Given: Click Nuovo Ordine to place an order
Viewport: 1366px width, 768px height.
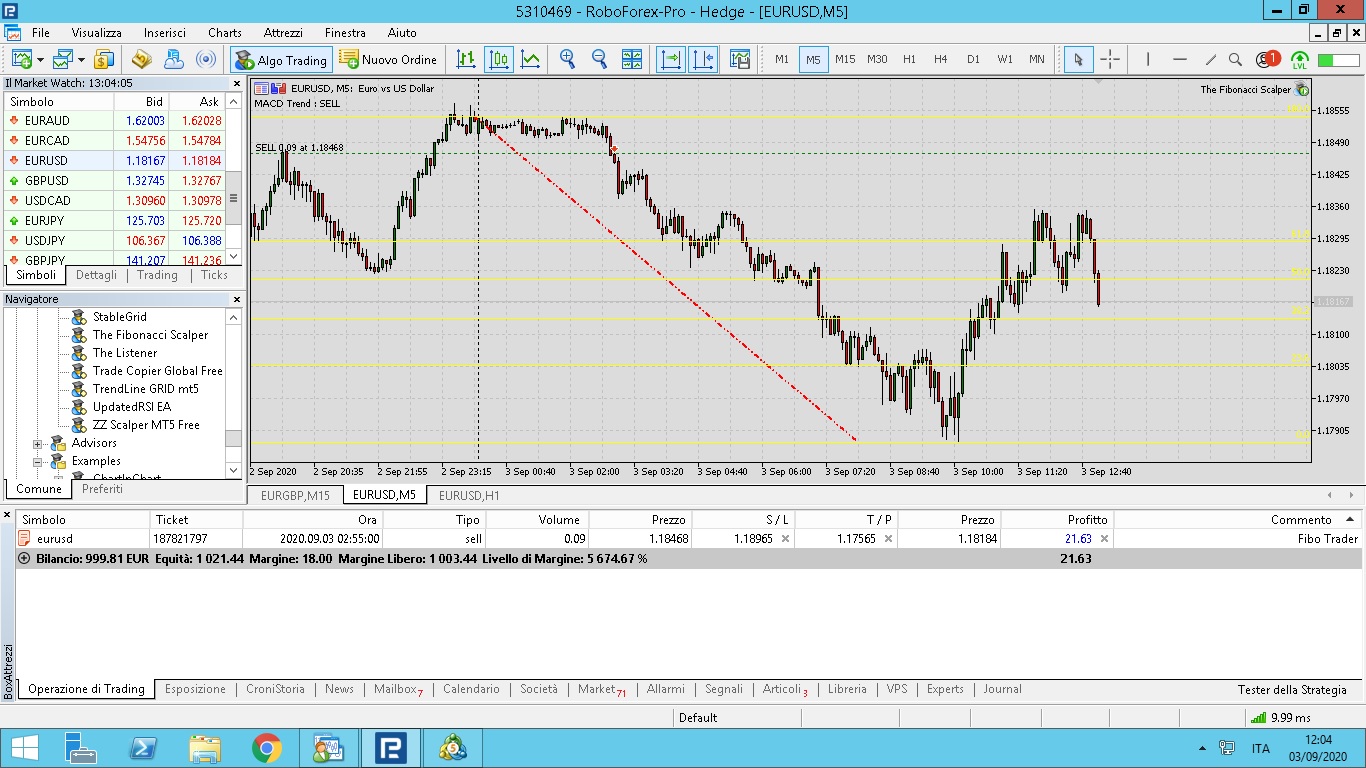Looking at the screenshot, I should point(388,60).
